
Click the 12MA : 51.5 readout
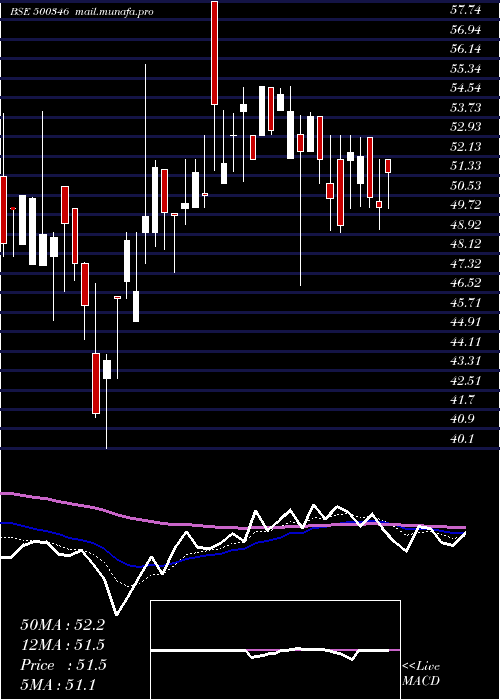[62, 645]
